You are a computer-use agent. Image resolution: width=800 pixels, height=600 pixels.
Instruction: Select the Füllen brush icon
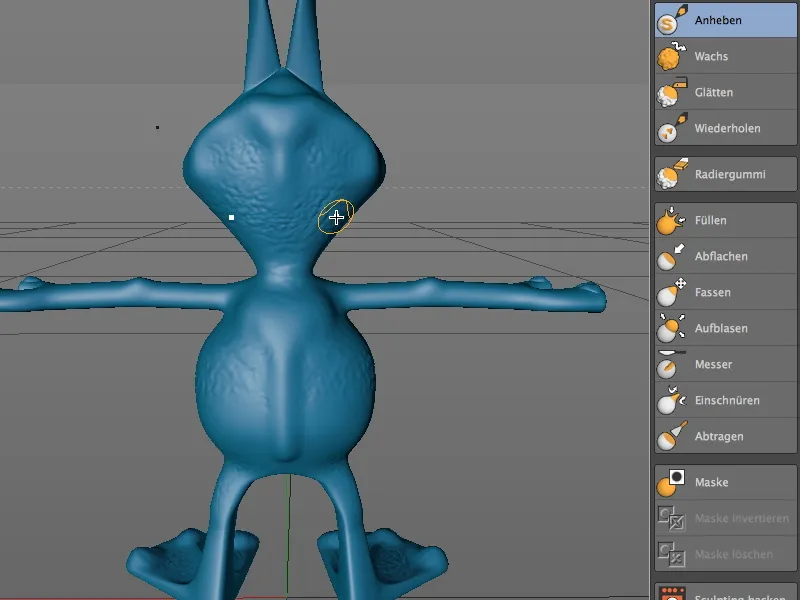point(668,221)
